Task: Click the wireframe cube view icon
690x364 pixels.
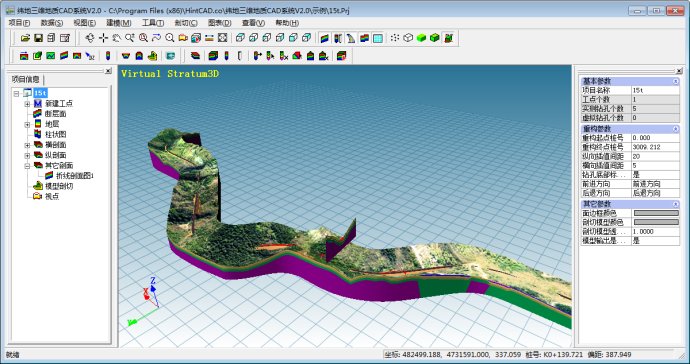Action: [408, 38]
